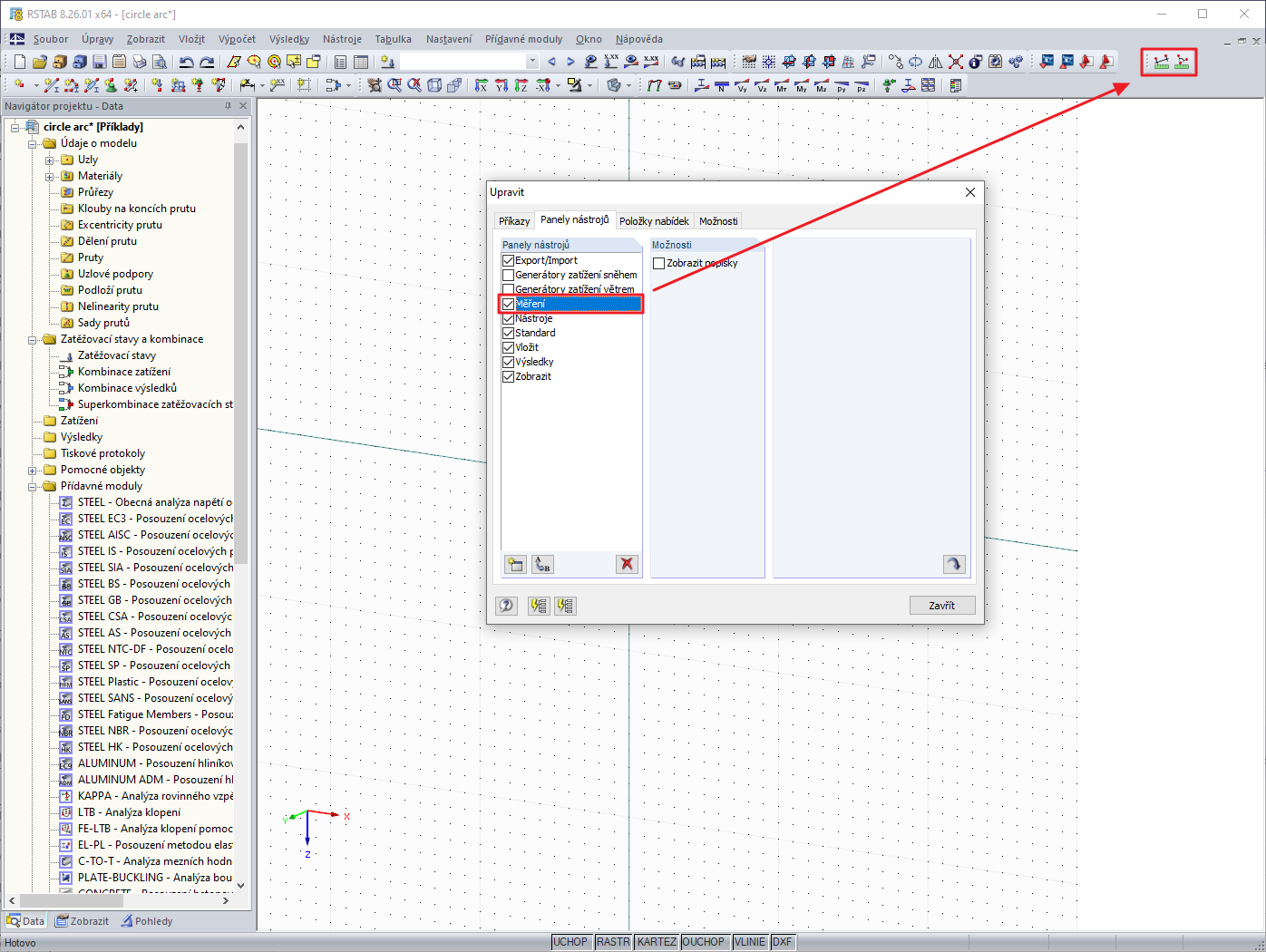Click the OUCHOP status bar button
The image size is (1266, 952).
click(x=704, y=942)
